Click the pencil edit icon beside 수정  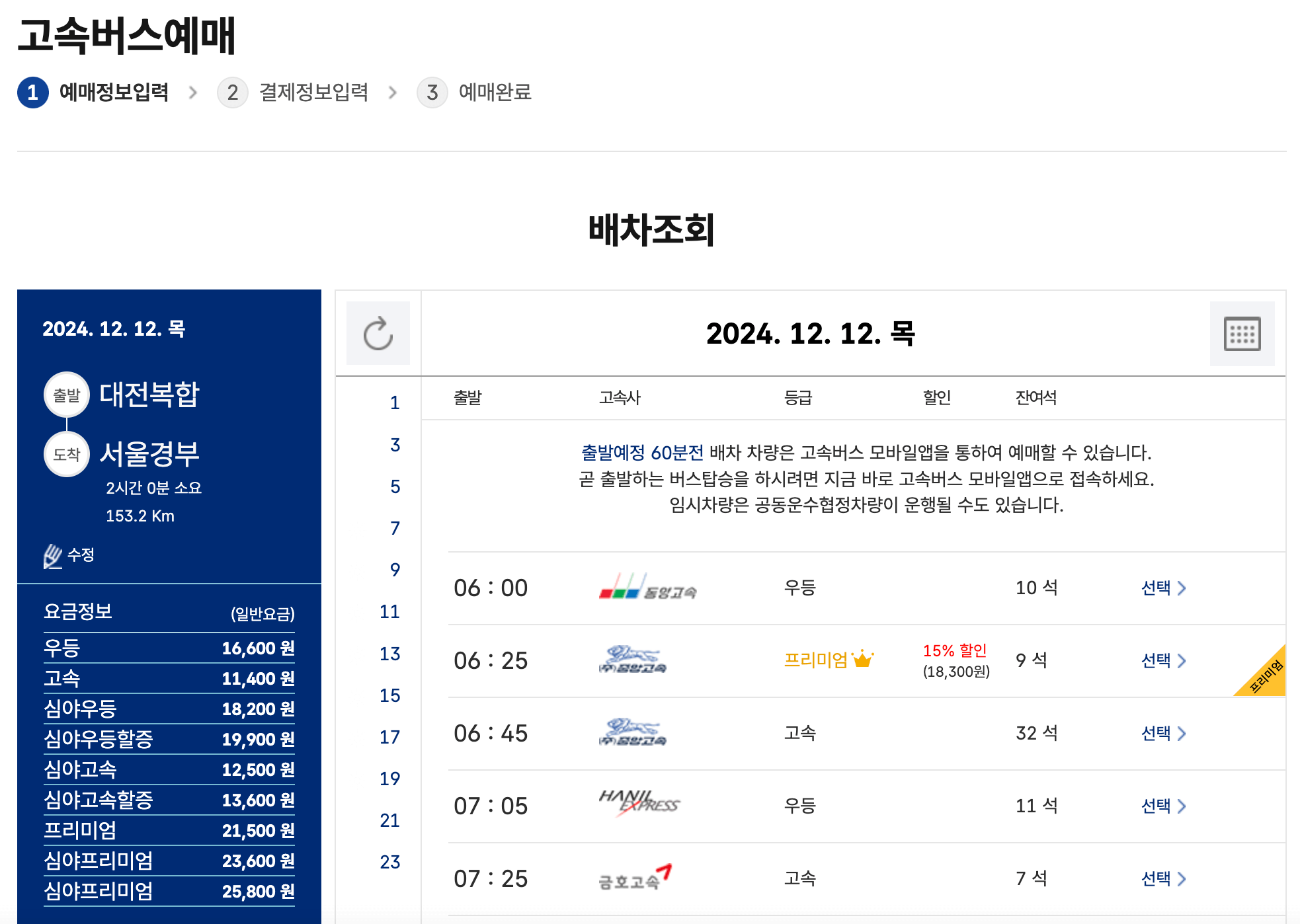pyautogui.click(x=53, y=556)
